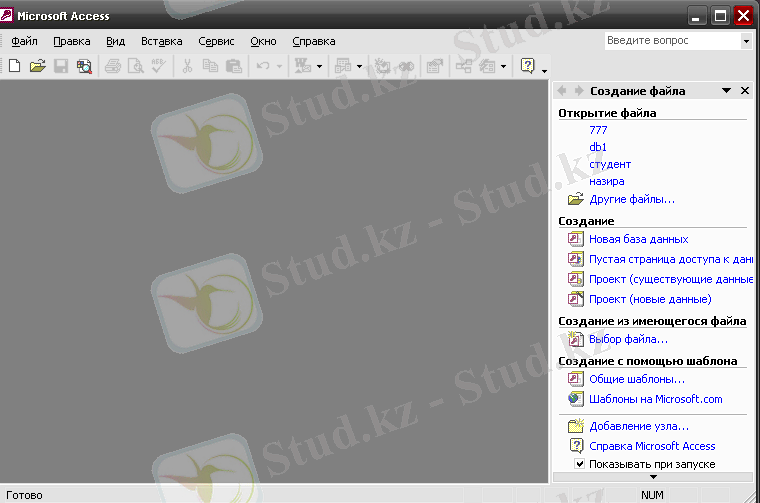Open the Сервис menu

(216, 41)
